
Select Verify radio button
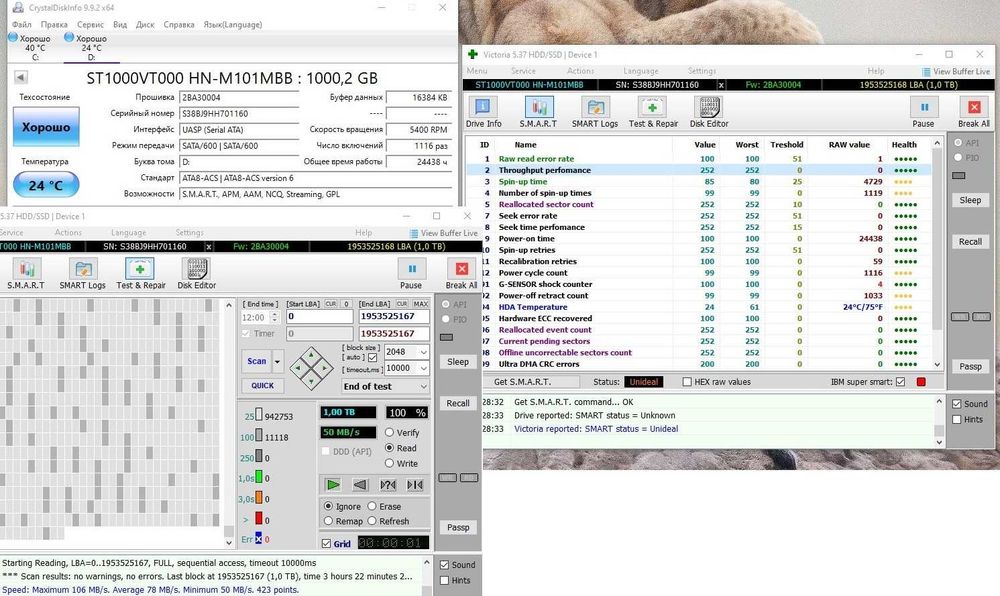tap(389, 432)
